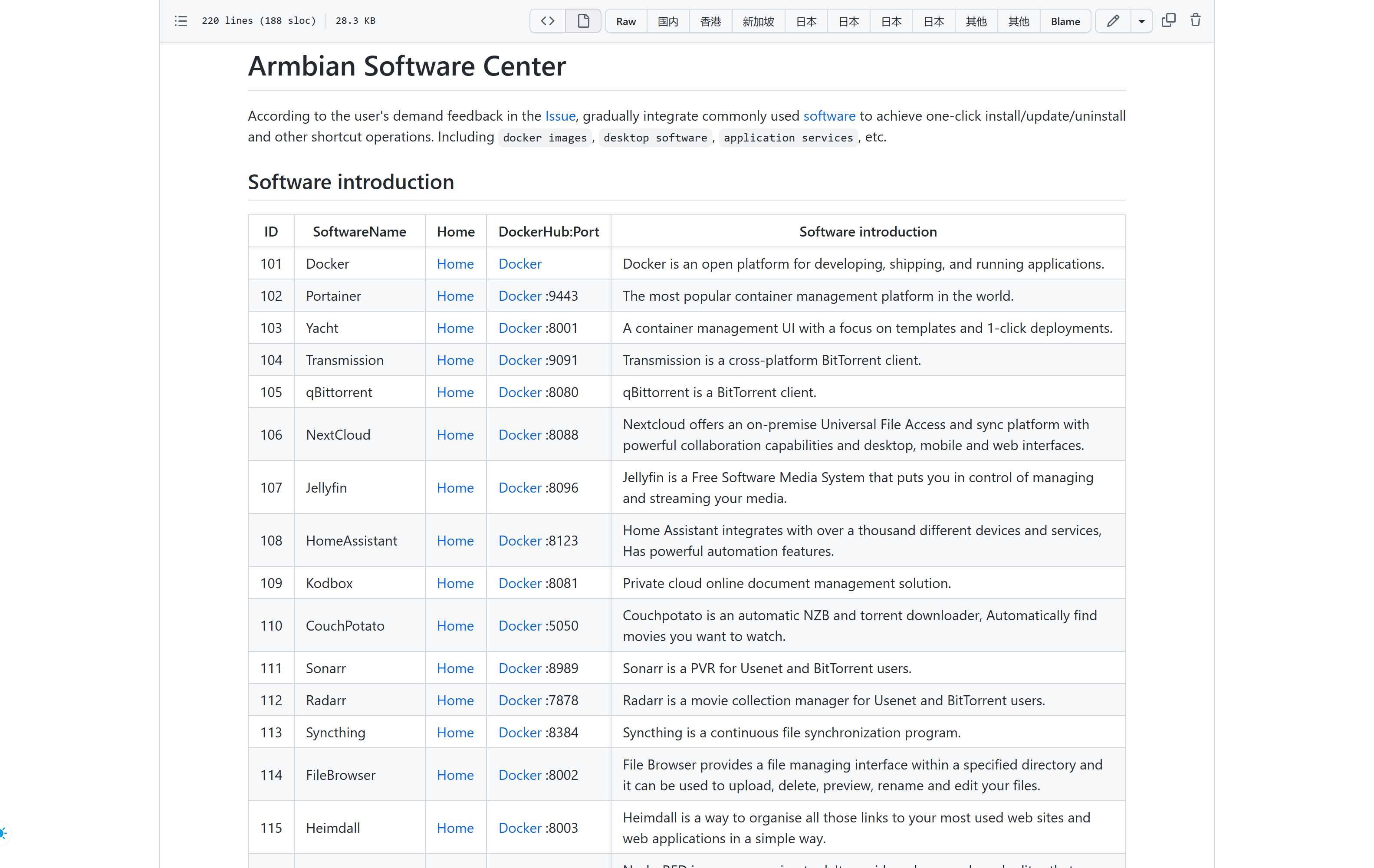
Task: Select the 新加坡 mirror button
Action: (x=758, y=21)
